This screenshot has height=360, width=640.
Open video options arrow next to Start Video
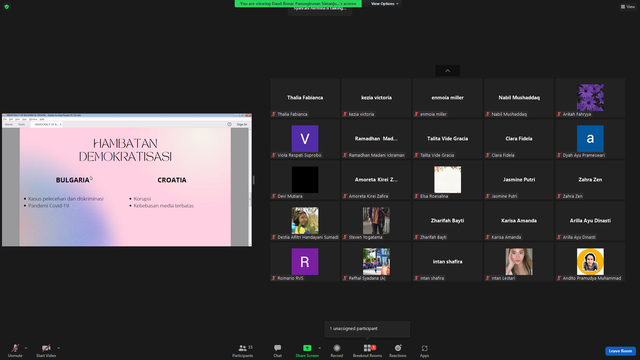[59, 348]
